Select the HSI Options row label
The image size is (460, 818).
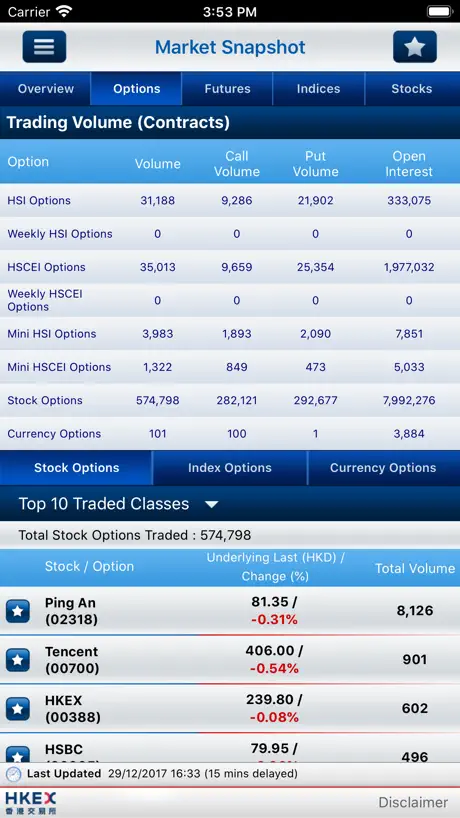(x=39, y=200)
